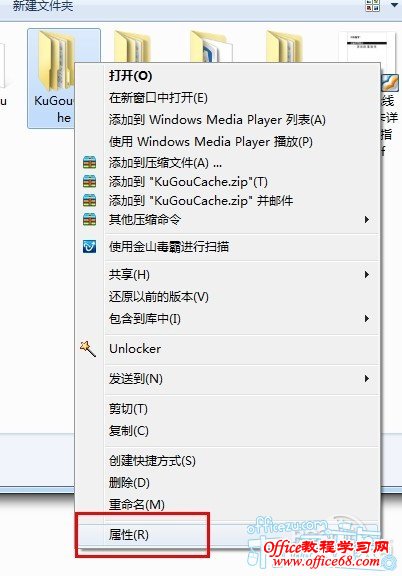402x576 pixels.
Task: Expand the 发送到(N) submenu arrow
Action: click(x=366, y=378)
